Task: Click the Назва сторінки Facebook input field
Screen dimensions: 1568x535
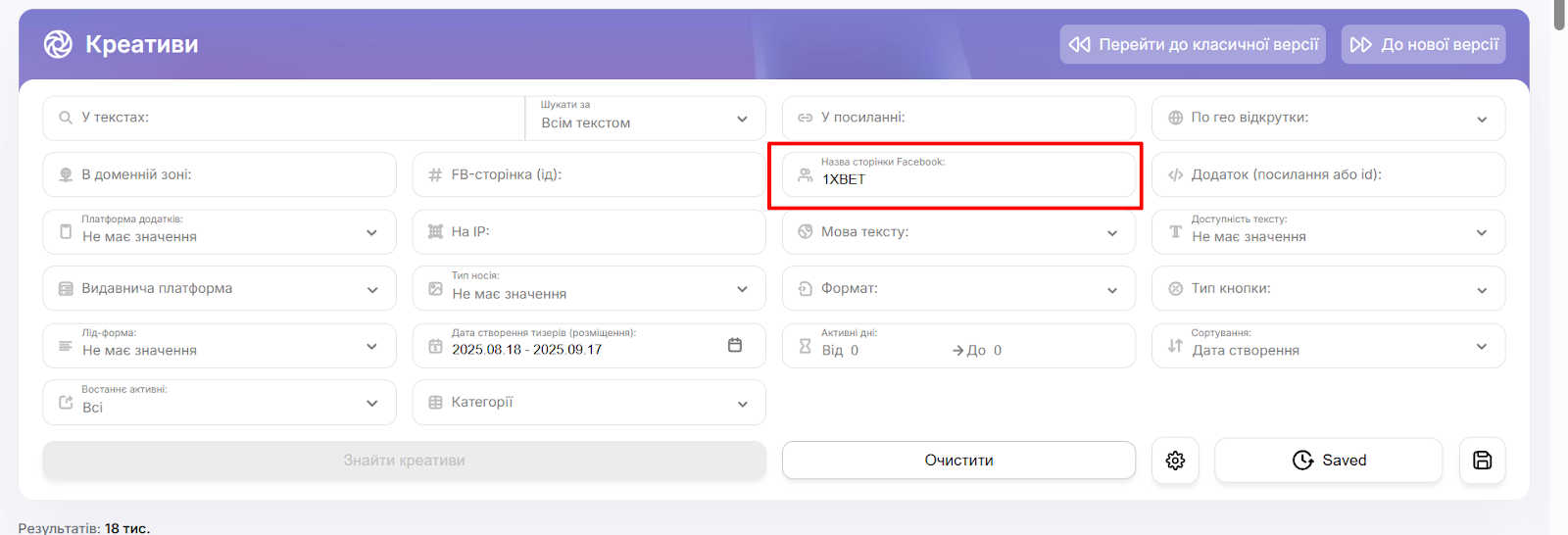Action: click(970, 179)
